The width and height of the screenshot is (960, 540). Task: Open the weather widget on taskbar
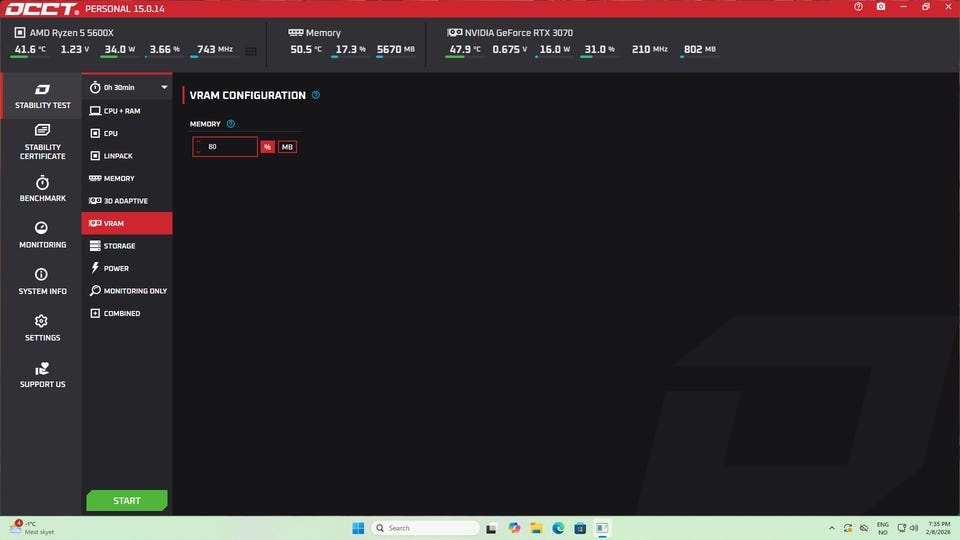[32, 528]
